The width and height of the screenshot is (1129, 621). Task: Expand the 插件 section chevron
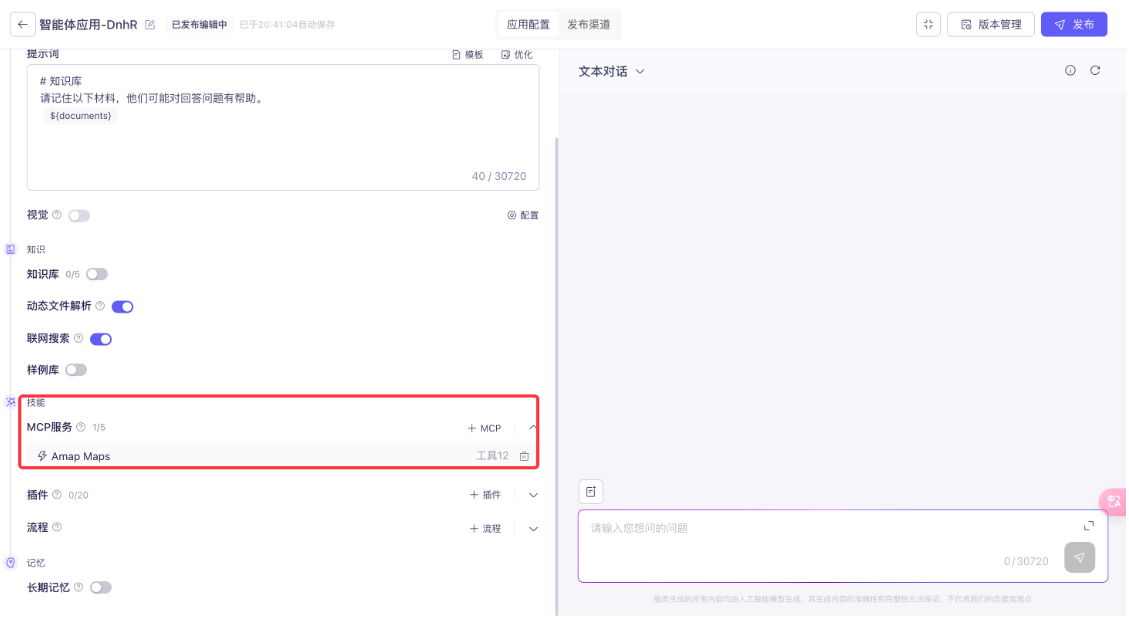(x=533, y=495)
